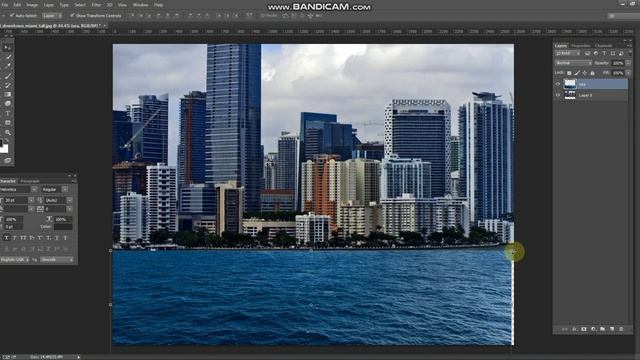Image resolution: width=640 pixels, height=360 pixels.
Task: Click the selected top layer's thumbnail
Action: (x=570, y=84)
